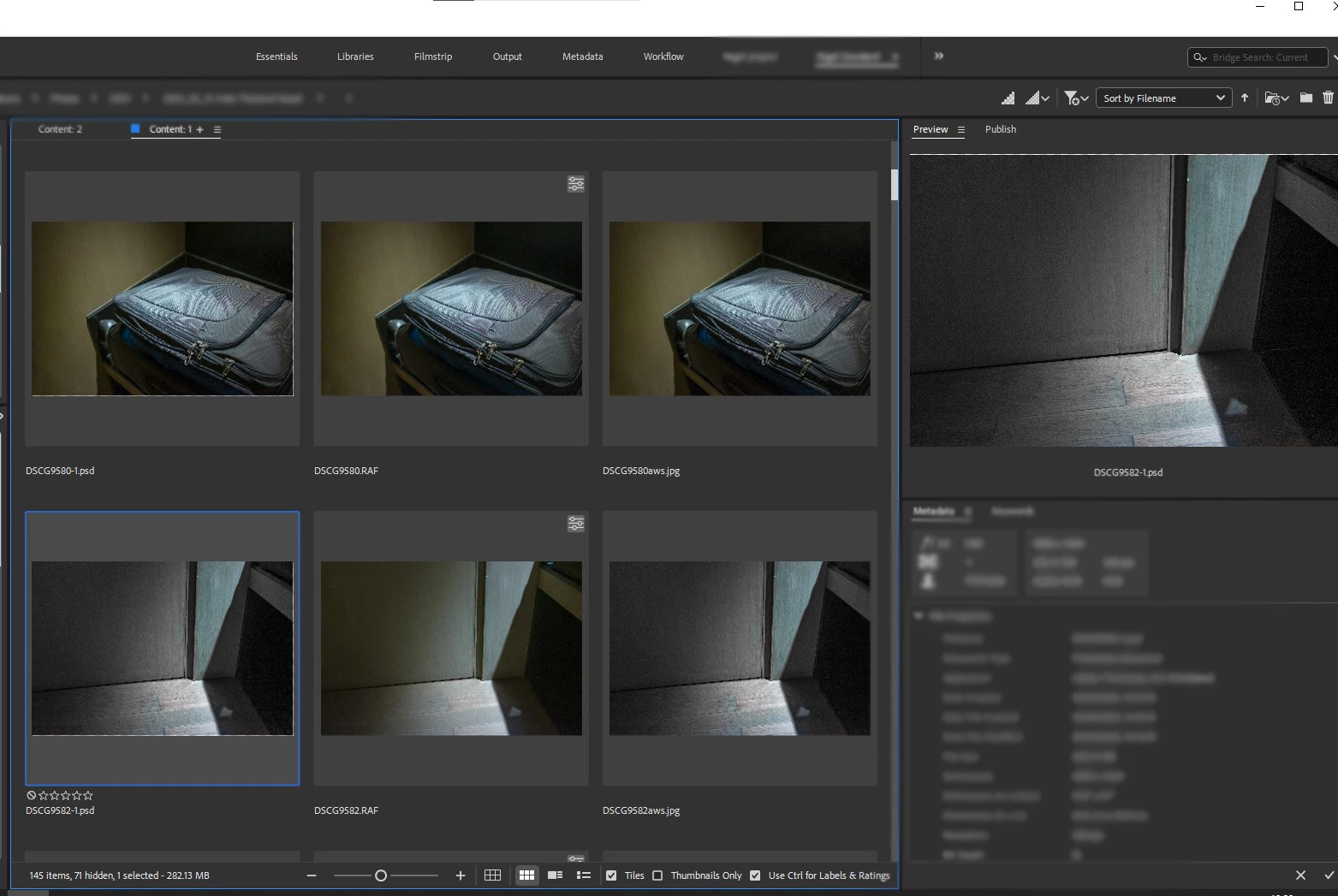Select the DSCG9580.RAF thumbnail
Image resolution: width=1338 pixels, height=896 pixels.
[x=451, y=309]
